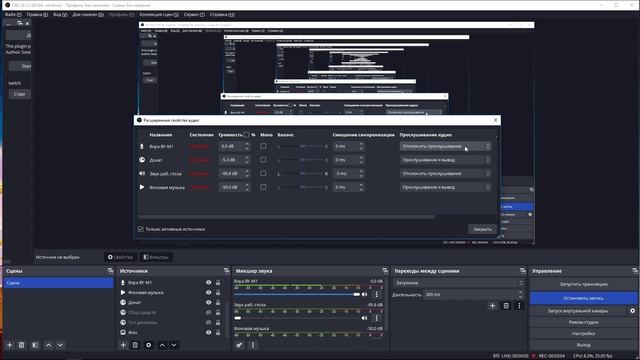
Task: Open audio monitoring dropdown for Boya BY-M1
Action: pos(445,146)
